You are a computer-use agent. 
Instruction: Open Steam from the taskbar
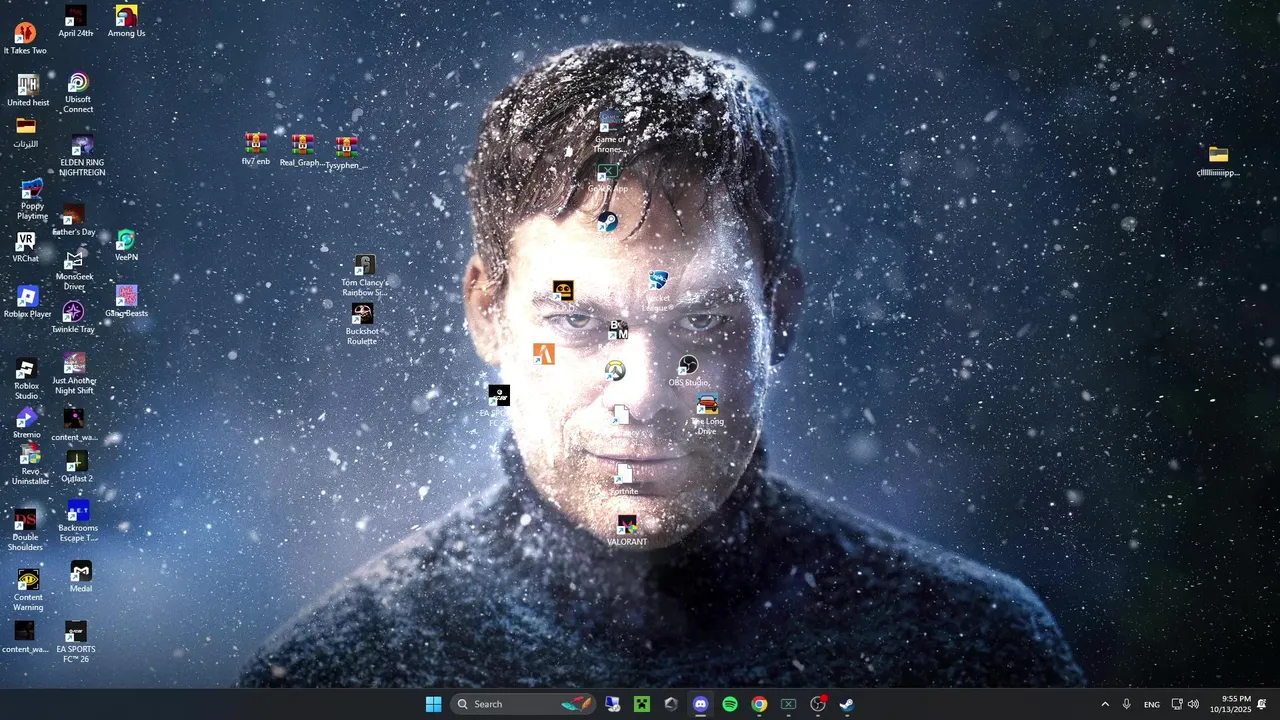pyautogui.click(x=846, y=704)
